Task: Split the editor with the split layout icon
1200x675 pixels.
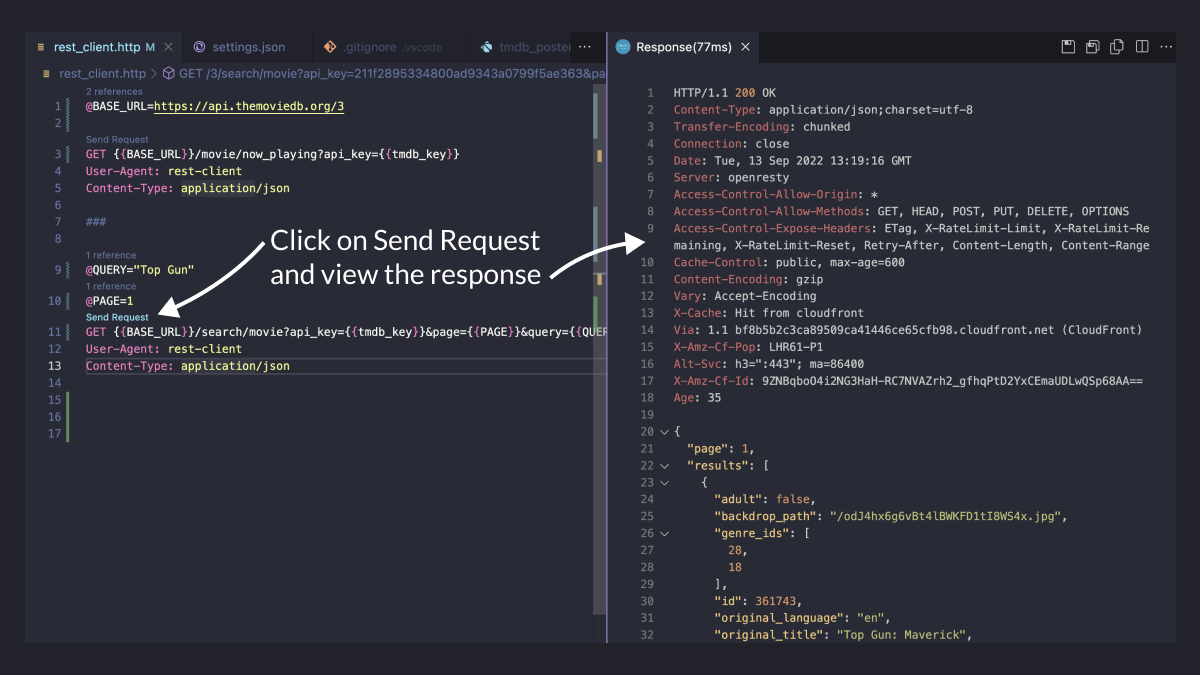Action: pyautogui.click(x=1141, y=46)
